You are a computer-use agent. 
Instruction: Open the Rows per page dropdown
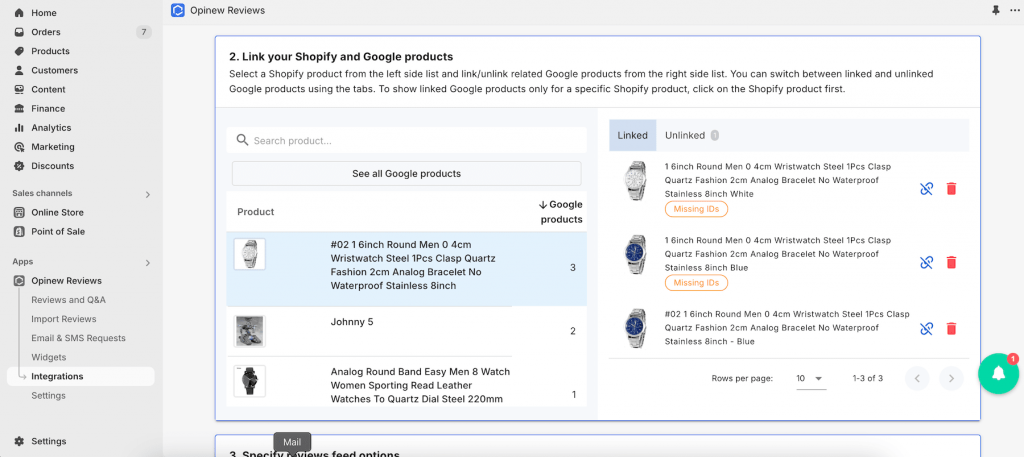click(810, 379)
